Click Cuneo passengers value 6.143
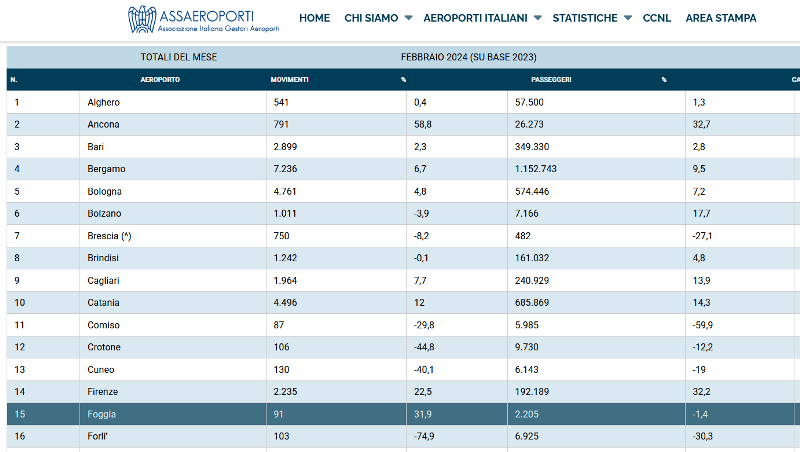Viewport: 800px width, 452px height. pyautogui.click(x=527, y=369)
